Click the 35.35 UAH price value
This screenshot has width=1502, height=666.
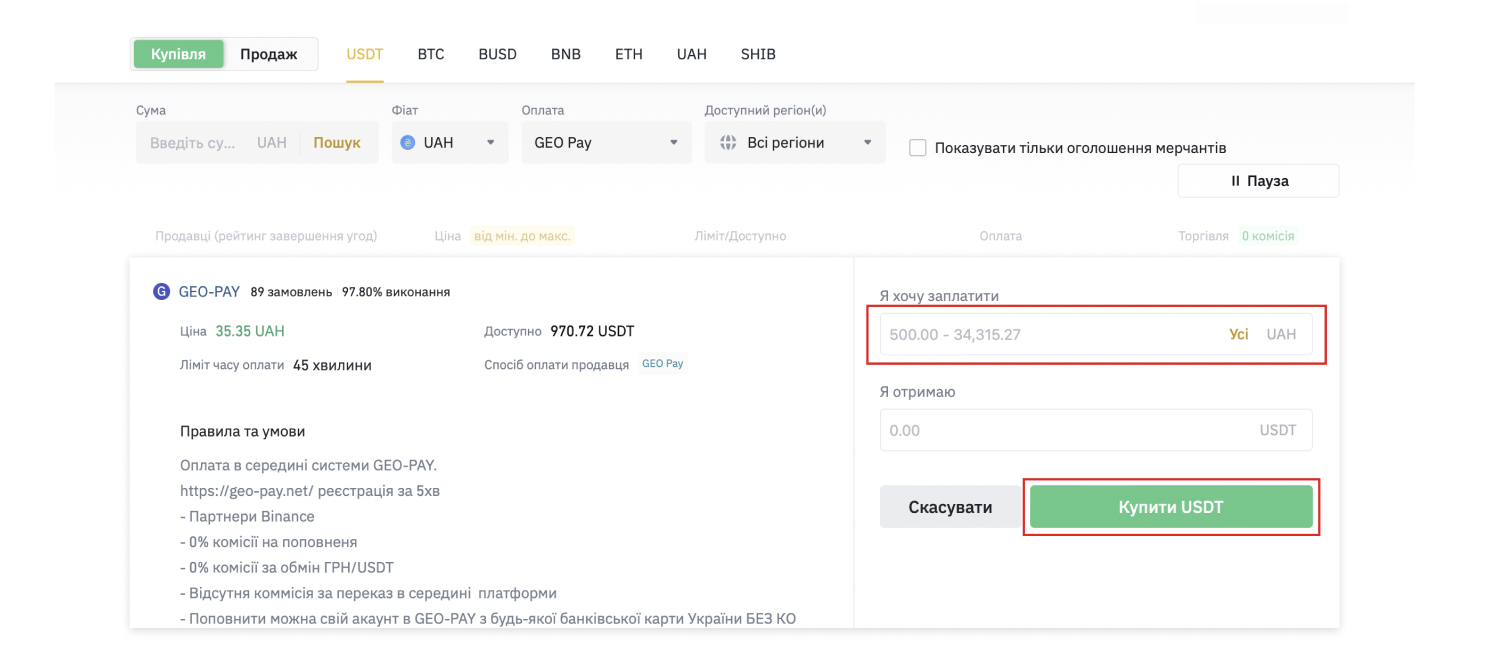(250, 331)
